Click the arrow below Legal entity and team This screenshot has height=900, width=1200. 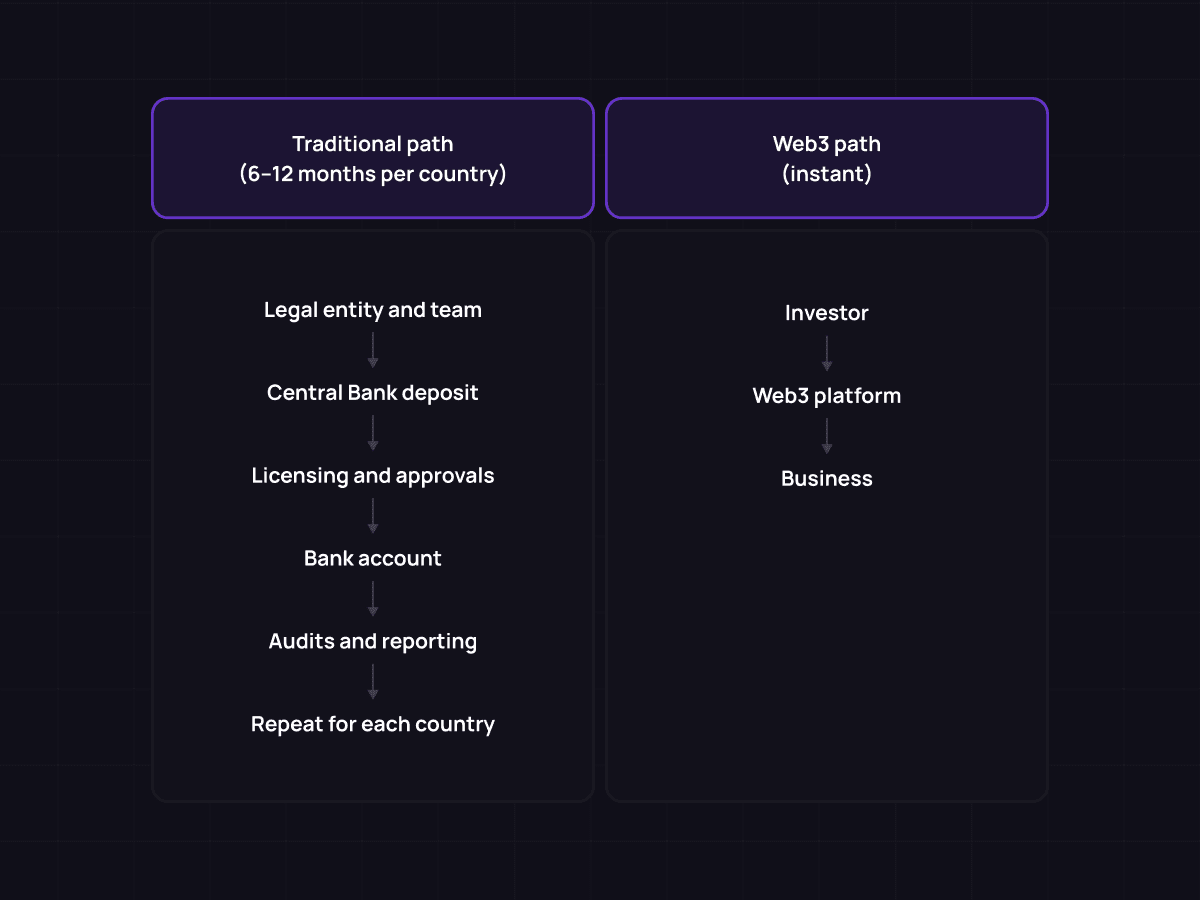[x=373, y=351]
